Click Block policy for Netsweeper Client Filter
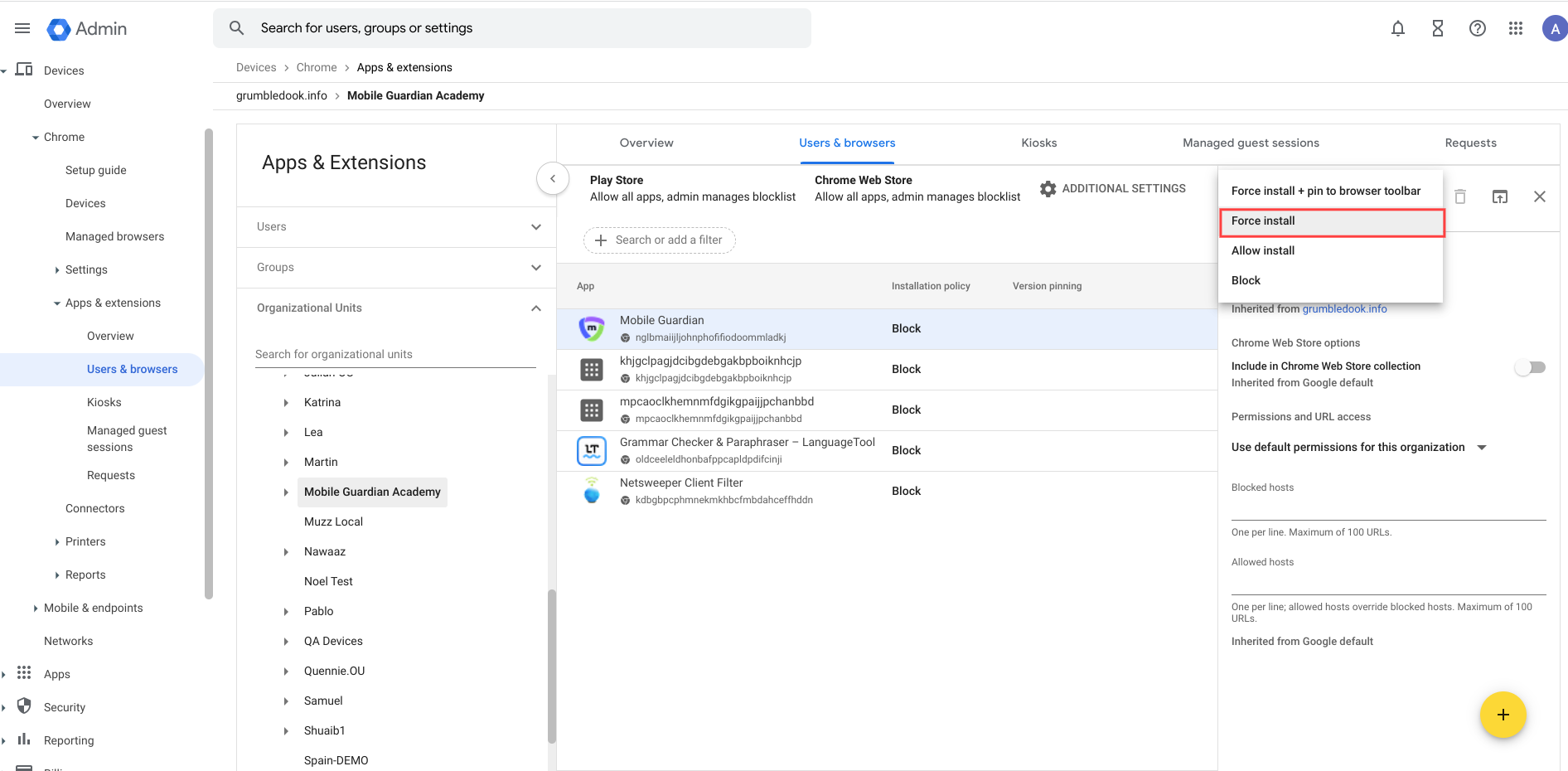Image resolution: width=1568 pixels, height=771 pixels. 906,491
